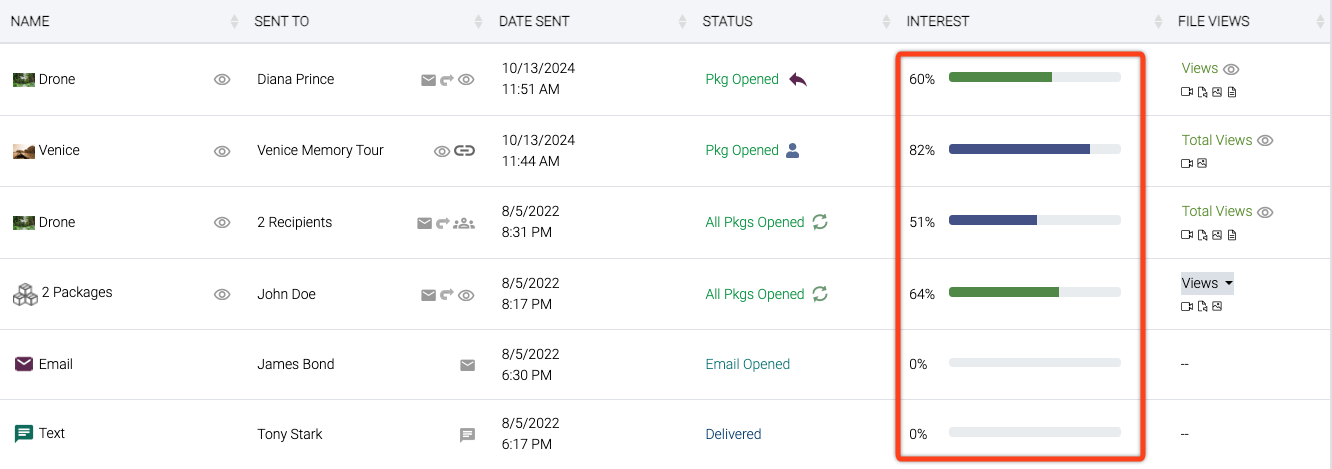Toggle eye icon next to first Drone name
This screenshot has width=1332, height=469.
tap(222, 80)
